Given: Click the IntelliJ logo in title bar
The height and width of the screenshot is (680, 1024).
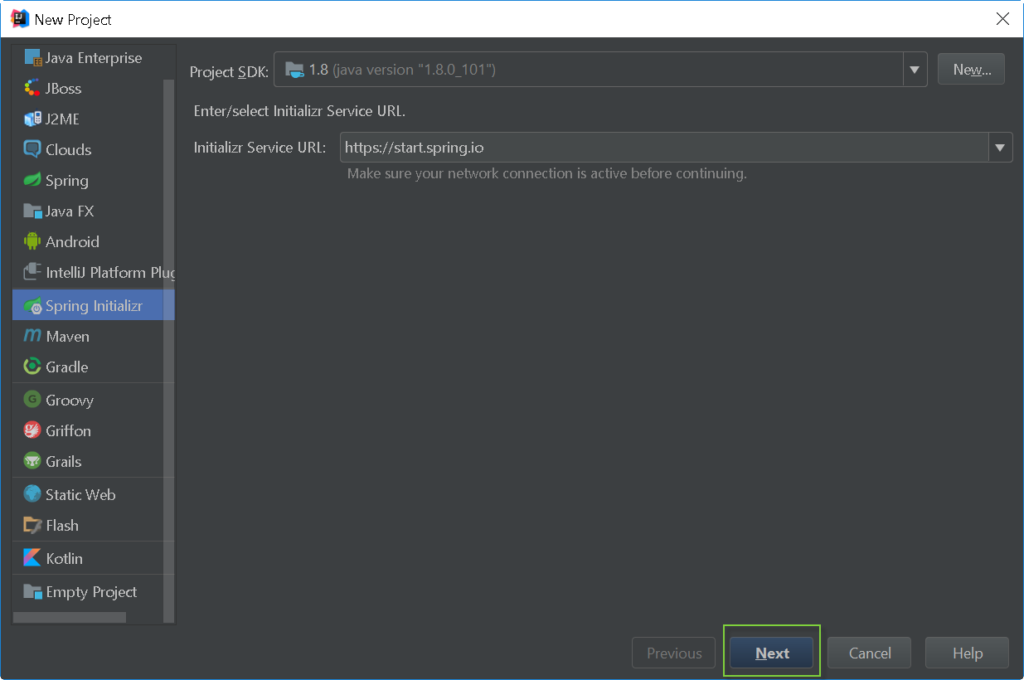Looking at the screenshot, I should pos(20,19).
